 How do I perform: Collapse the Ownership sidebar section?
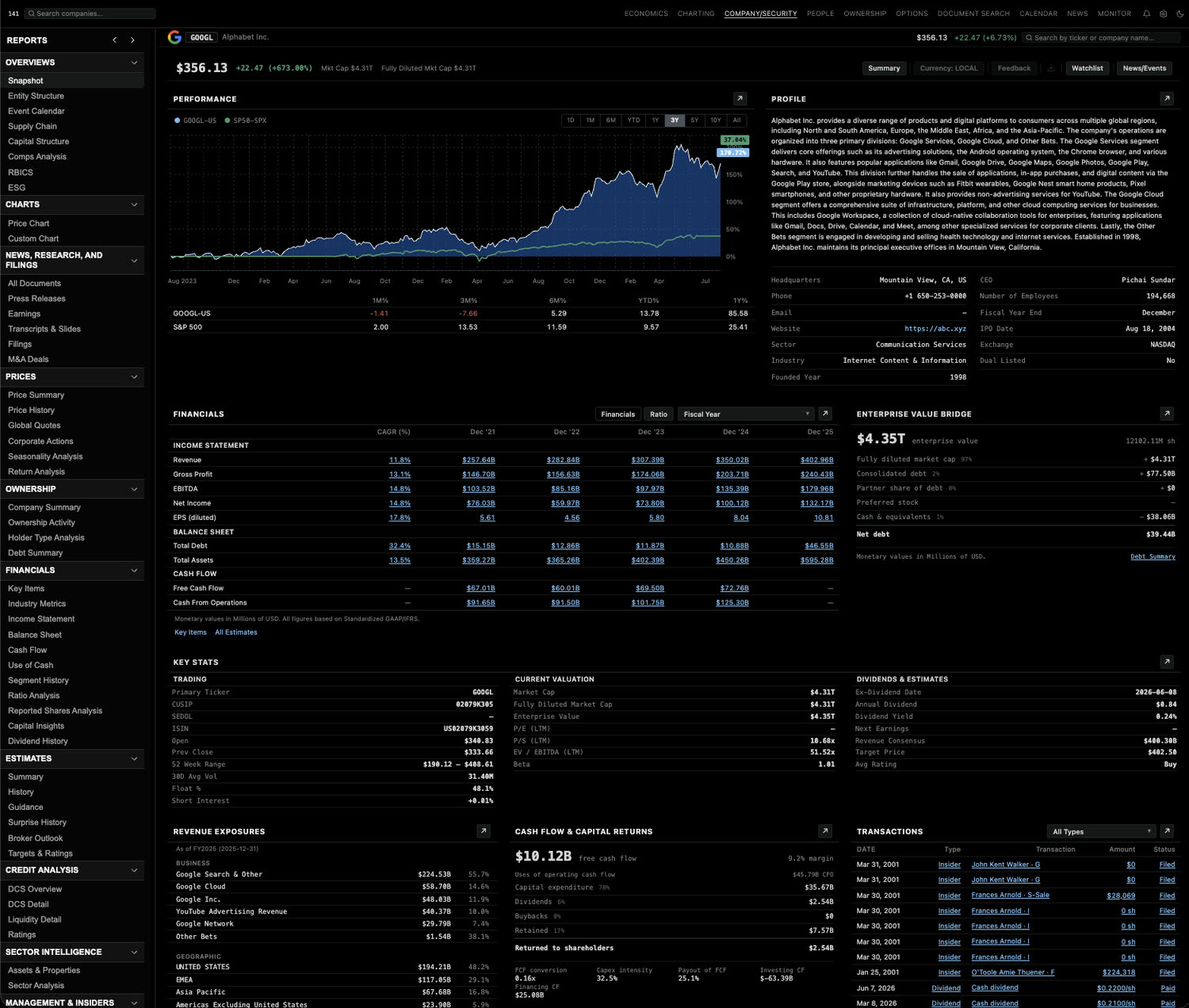click(134, 489)
